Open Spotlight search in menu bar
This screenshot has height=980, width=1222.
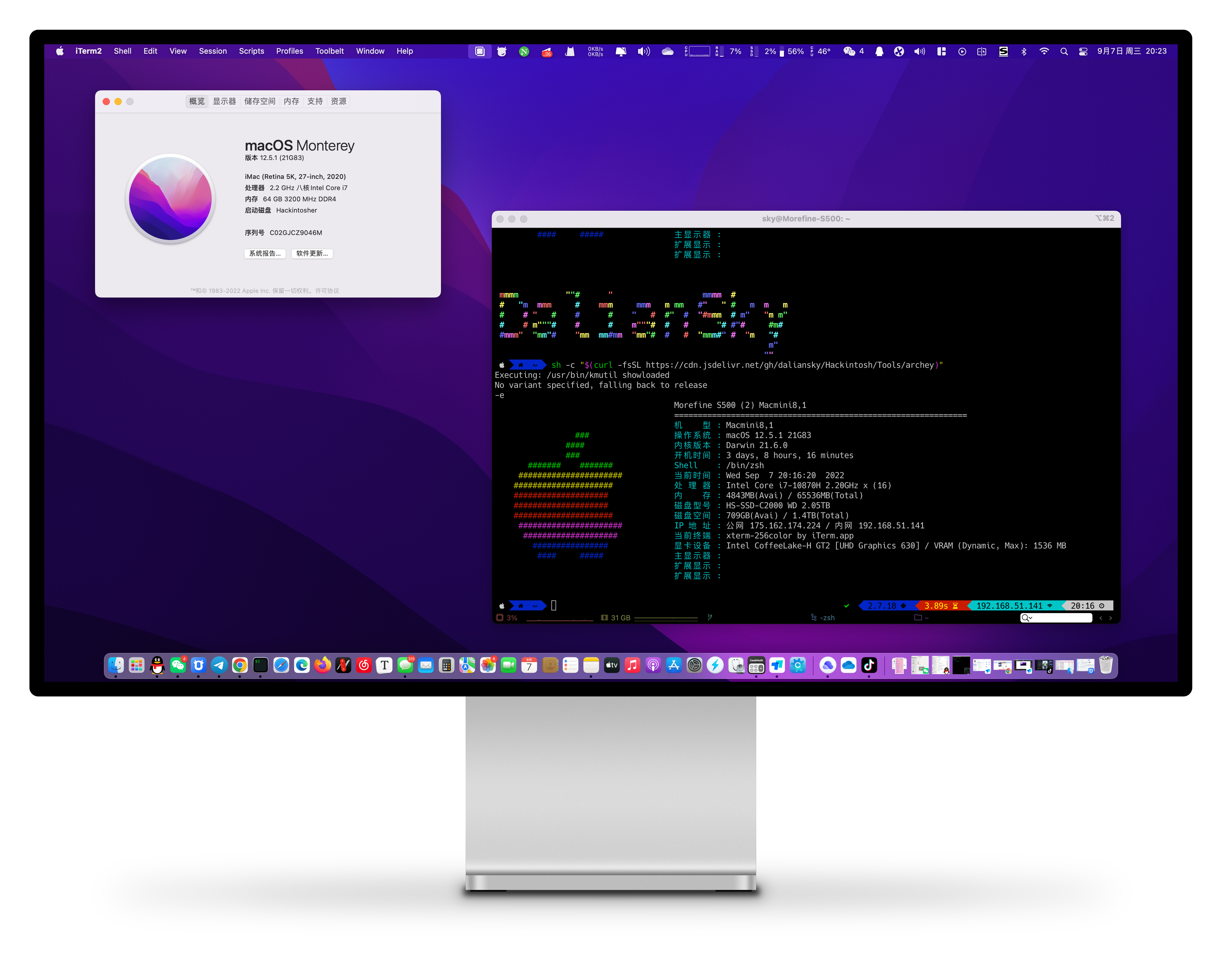(x=1064, y=51)
